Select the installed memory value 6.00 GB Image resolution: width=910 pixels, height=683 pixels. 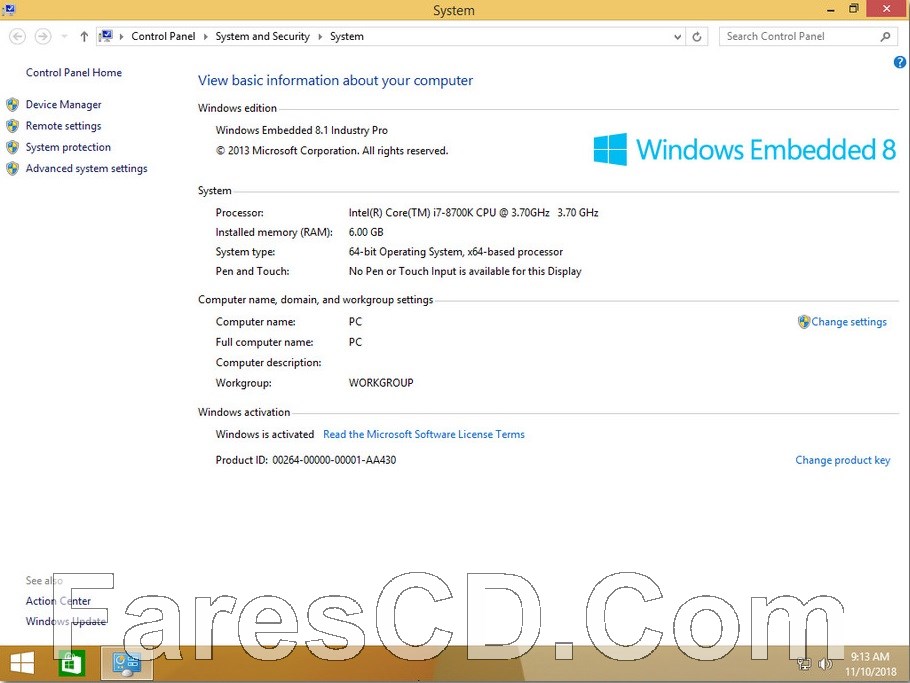[366, 232]
